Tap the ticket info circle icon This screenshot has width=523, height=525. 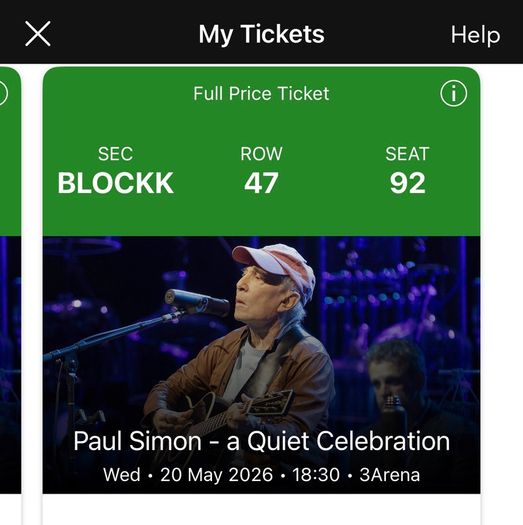pyautogui.click(x=453, y=93)
